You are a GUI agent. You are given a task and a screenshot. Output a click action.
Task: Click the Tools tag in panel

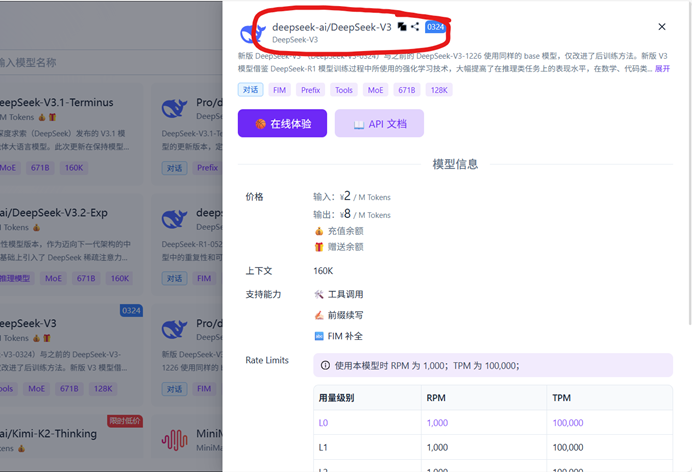coord(344,90)
